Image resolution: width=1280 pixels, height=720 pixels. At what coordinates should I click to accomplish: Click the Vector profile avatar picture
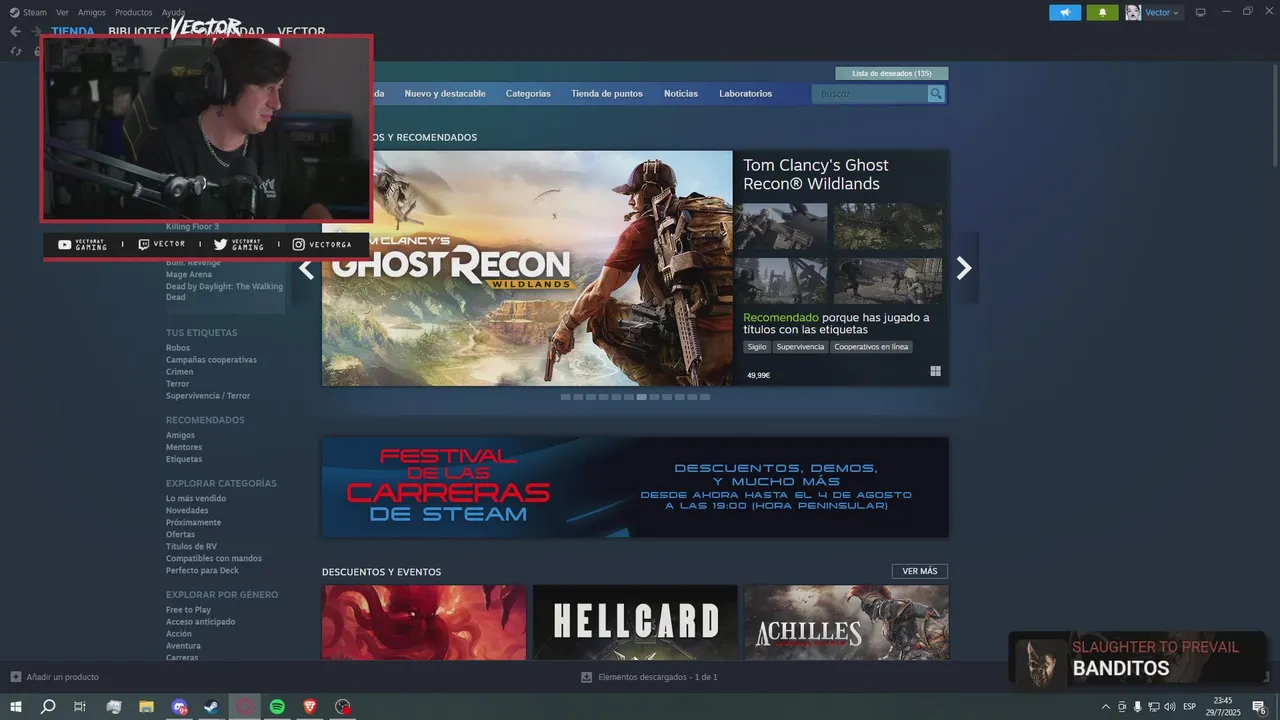[x=1133, y=12]
